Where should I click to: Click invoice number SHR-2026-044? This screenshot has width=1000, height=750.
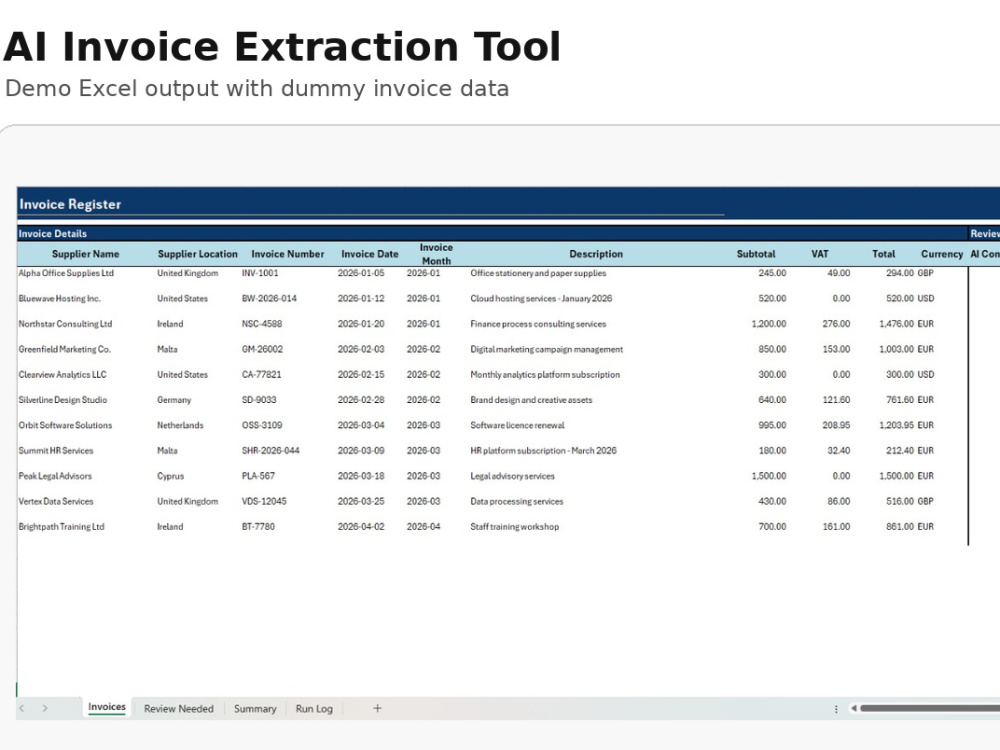click(x=270, y=451)
